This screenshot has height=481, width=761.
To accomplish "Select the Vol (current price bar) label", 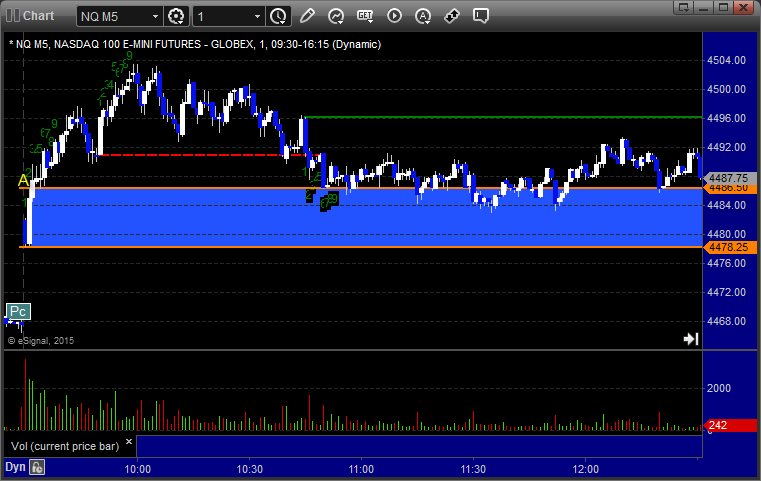I will (65, 446).
